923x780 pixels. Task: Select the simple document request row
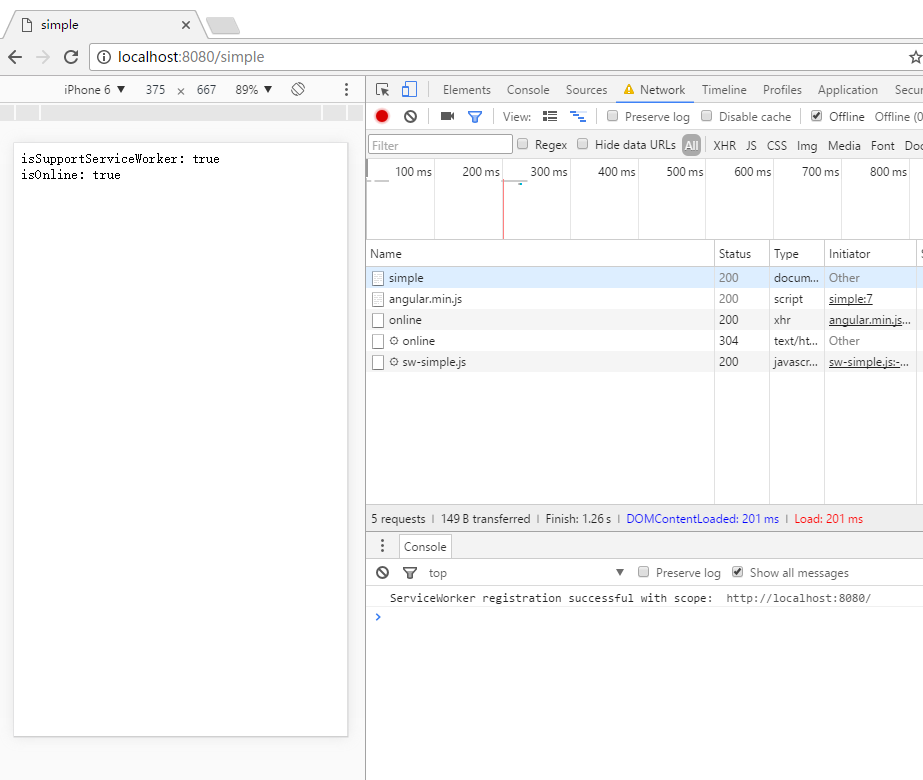pos(644,278)
